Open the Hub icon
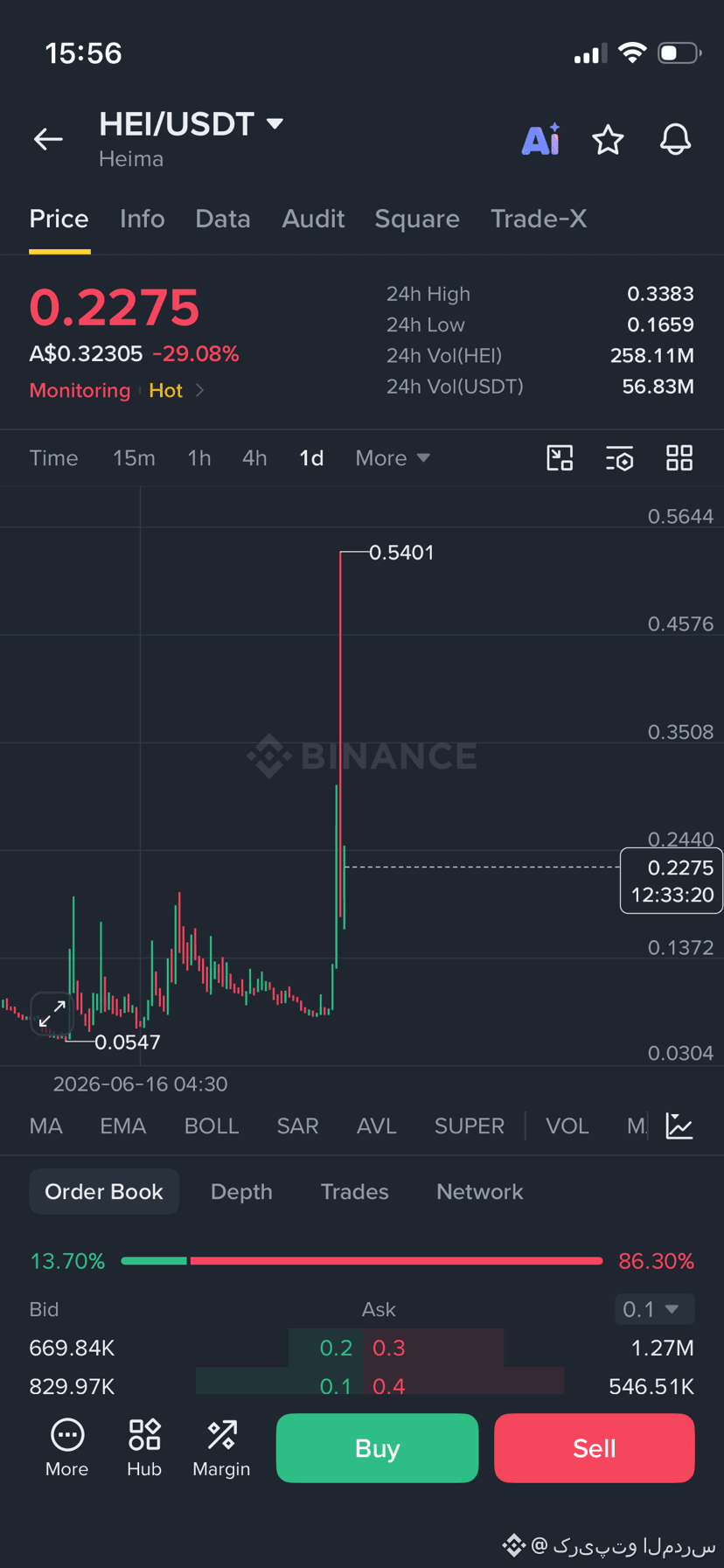Screen dimensions: 724x1568 (144, 1448)
